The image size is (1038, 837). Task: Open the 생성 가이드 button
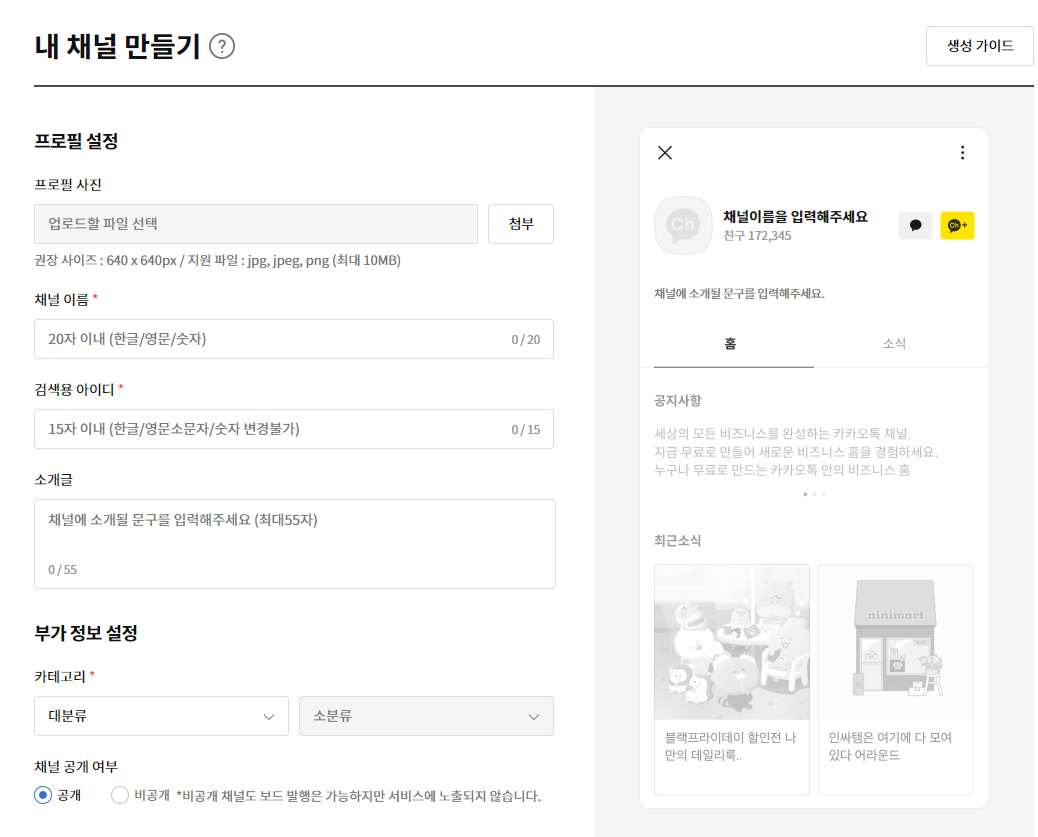(x=980, y=46)
